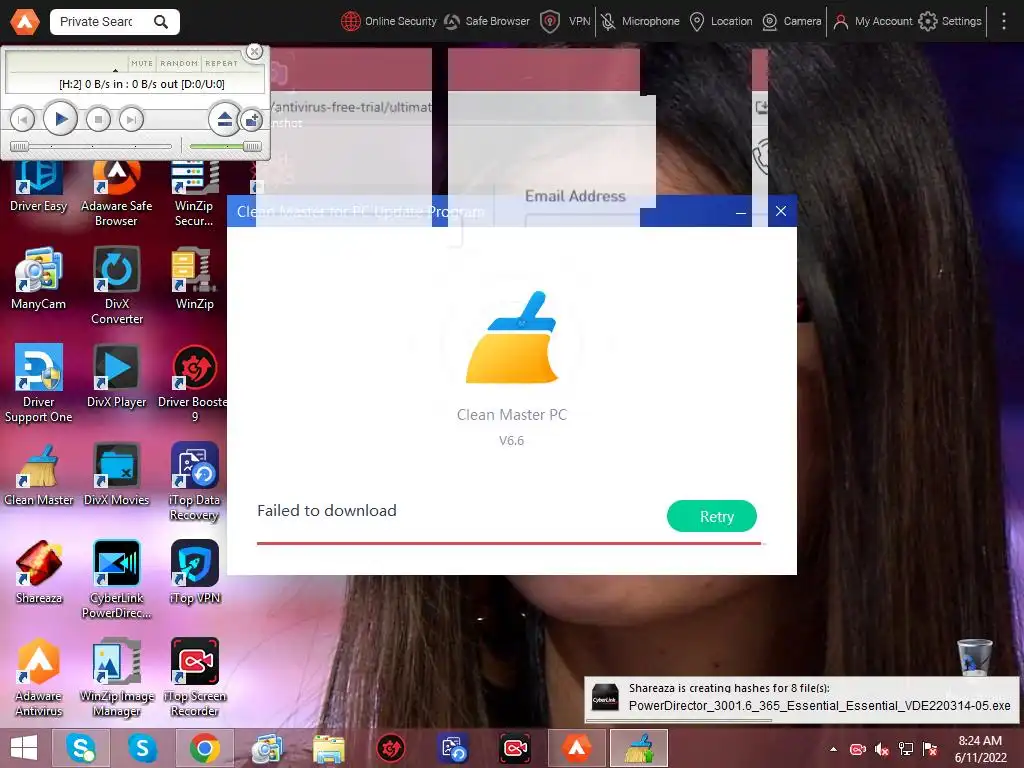Viewport: 1024px width, 768px height.
Task: Open Settings in the Adaware top bar
Action: (x=950, y=22)
